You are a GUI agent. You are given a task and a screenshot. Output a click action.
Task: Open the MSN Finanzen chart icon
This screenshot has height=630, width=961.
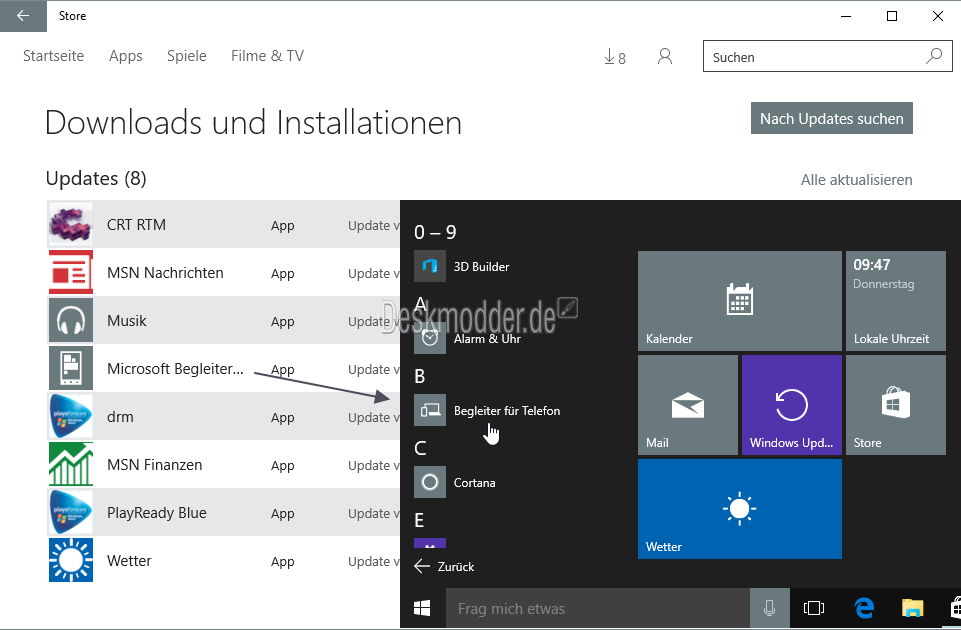pyautogui.click(x=70, y=464)
